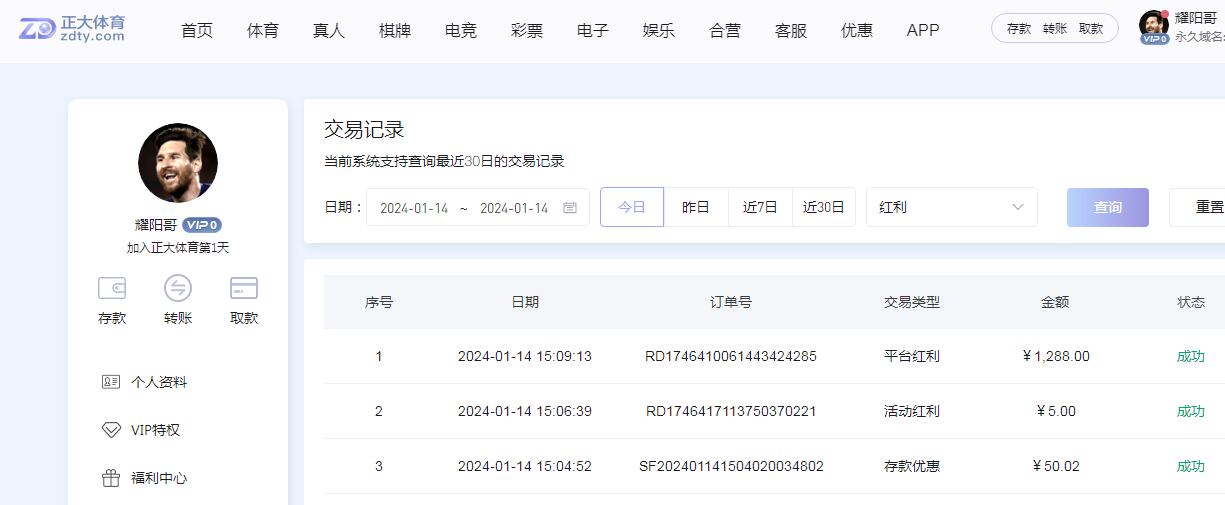Open the 电竞 navigation item
This screenshot has width=1225, height=505.
tap(461, 30)
